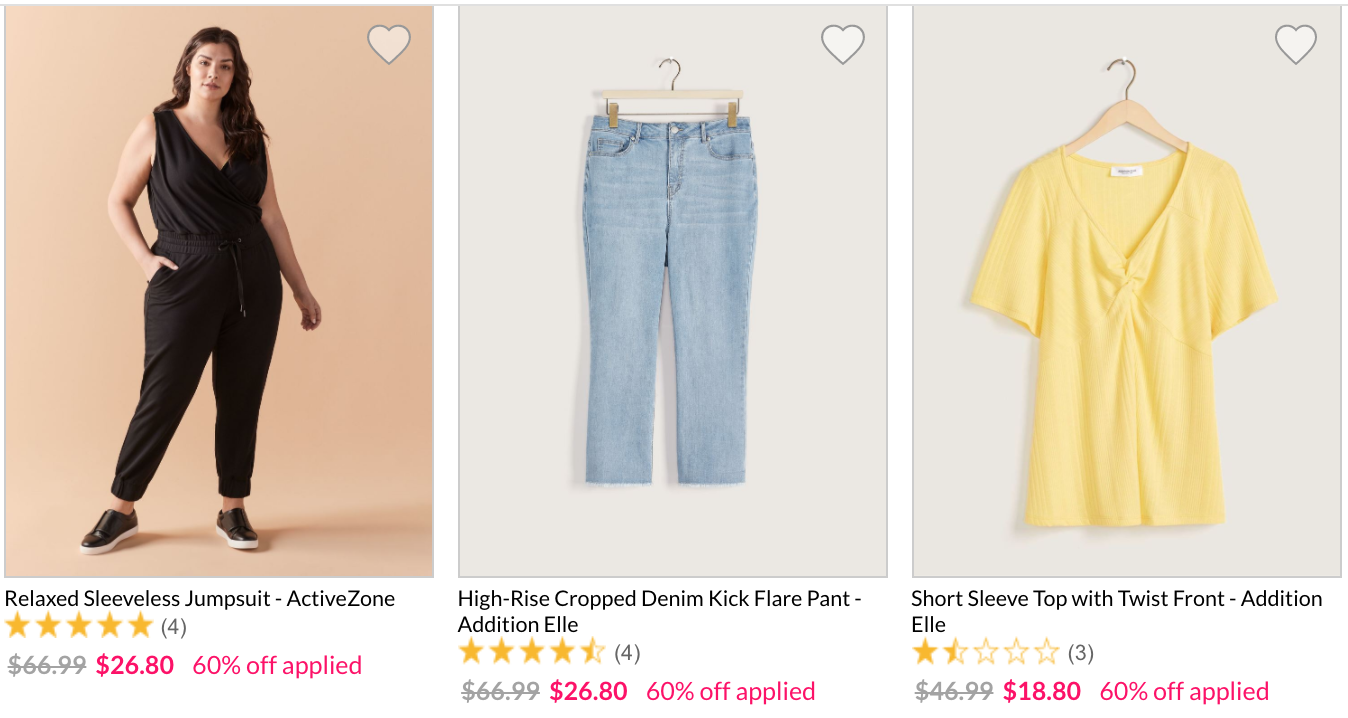This screenshot has height=718, width=1348.
Task: Open Relaxed Sleeveless Jumpsuit - ActiveZone title link
Action: [200, 599]
